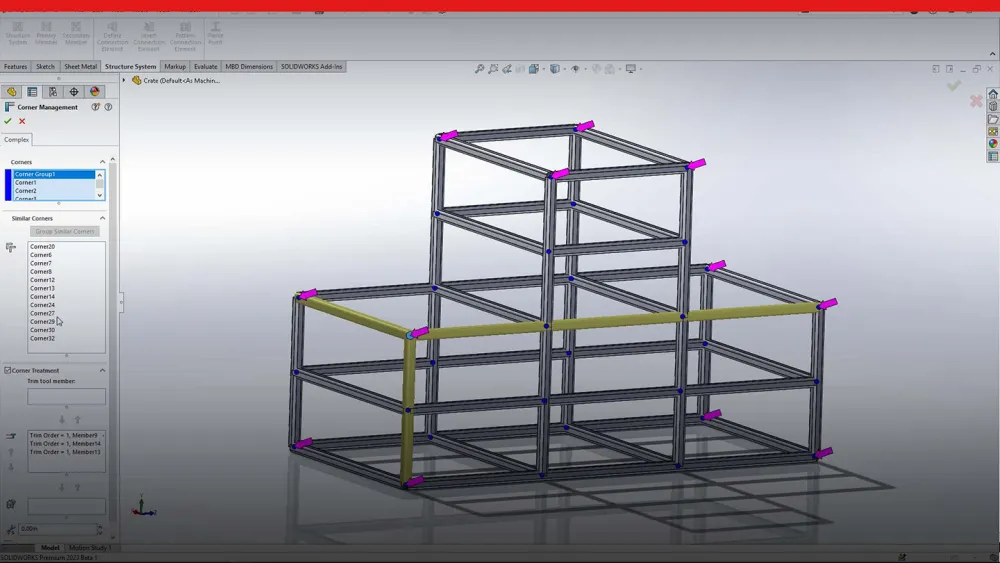Click the gap value spinner arrows
The width and height of the screenshot is (1000, 563).
[x=99, y=529]
